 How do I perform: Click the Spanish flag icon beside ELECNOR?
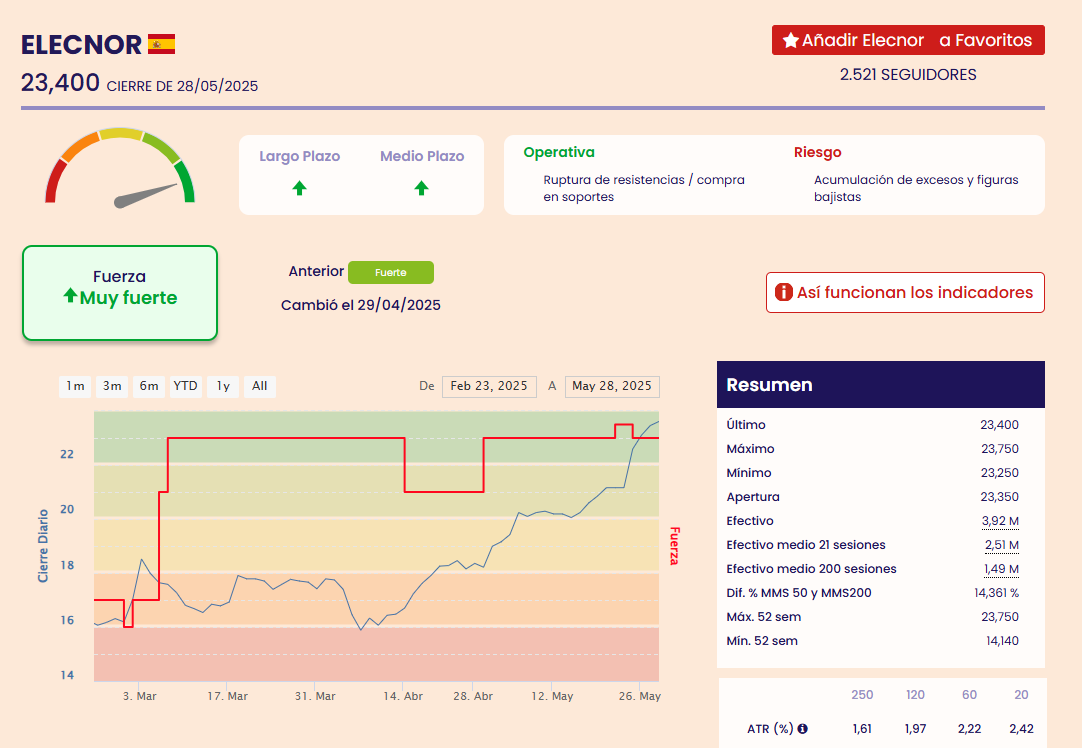(x=161, y=44)
